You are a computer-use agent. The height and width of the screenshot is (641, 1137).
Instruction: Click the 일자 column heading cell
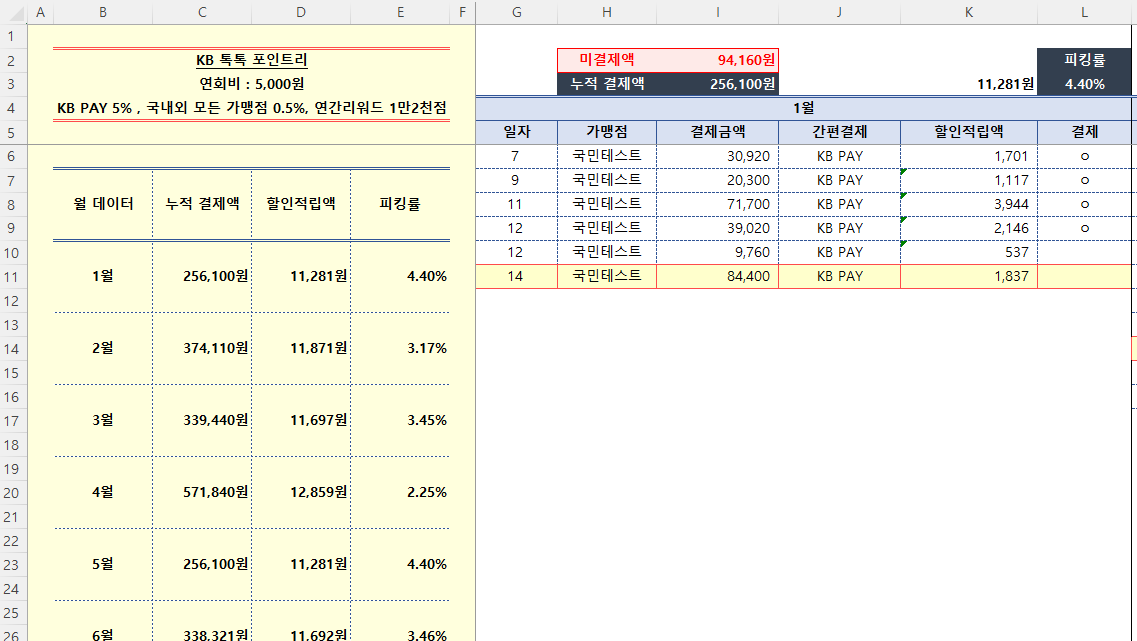coord(516,132)
